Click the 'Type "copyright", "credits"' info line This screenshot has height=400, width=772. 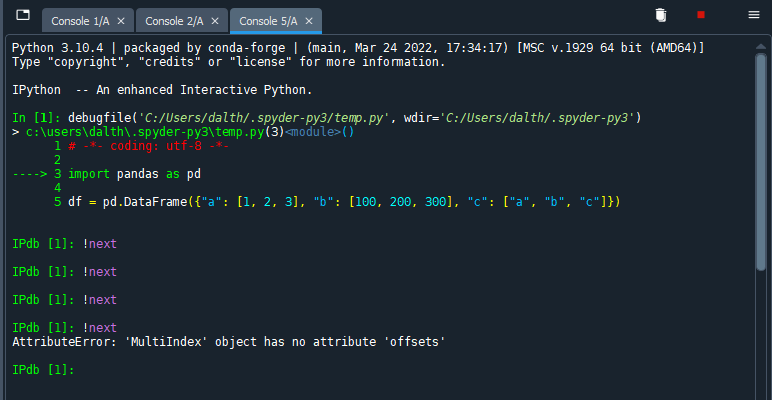click(x=229, y=63)
